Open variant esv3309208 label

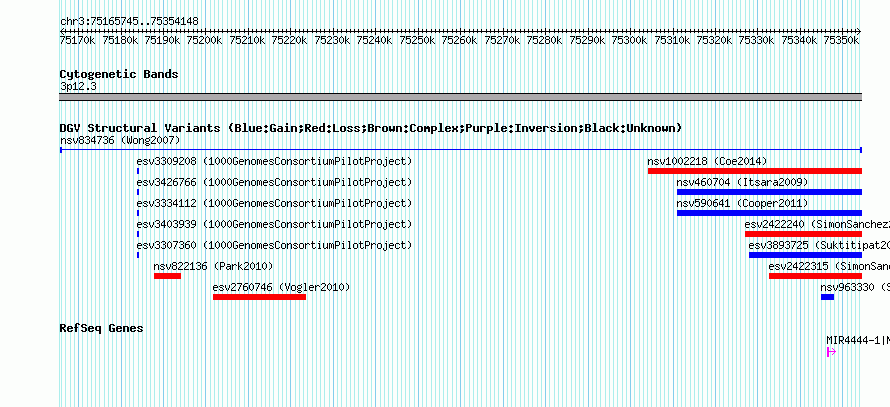point(274,161)
